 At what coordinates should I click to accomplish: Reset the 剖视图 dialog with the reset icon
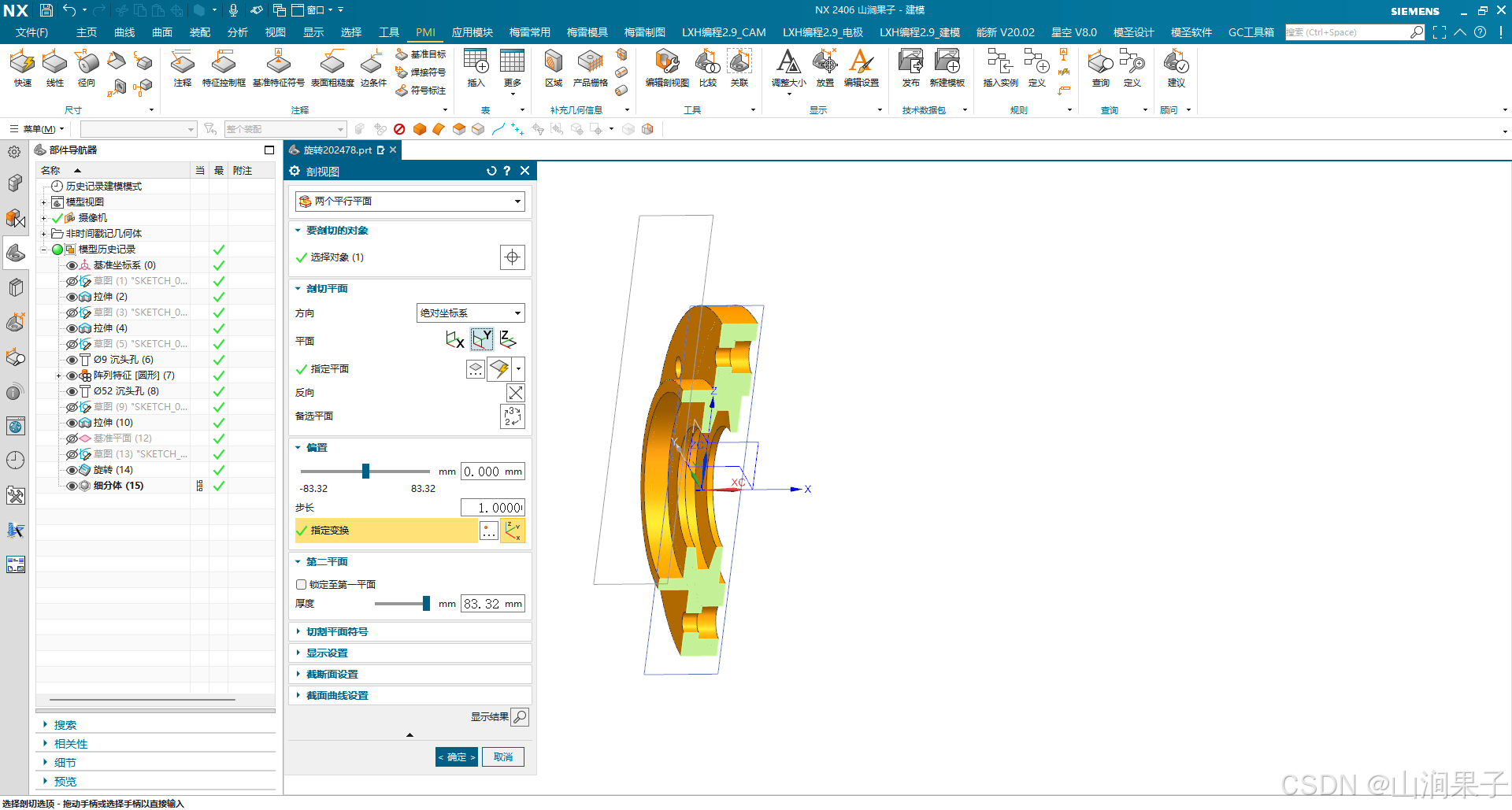[x=491, y=171]
